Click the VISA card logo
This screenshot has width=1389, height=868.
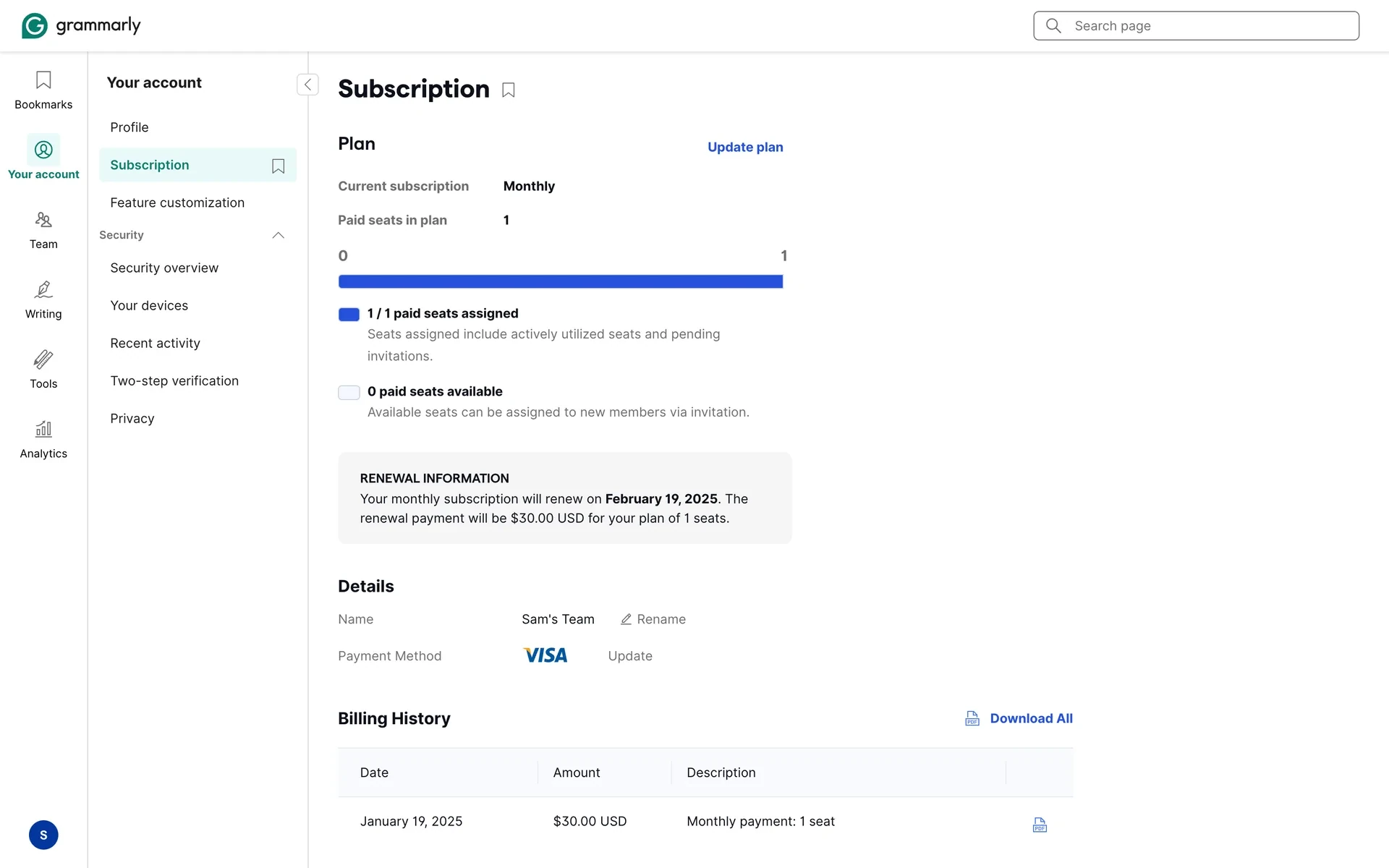click(545, 655)
